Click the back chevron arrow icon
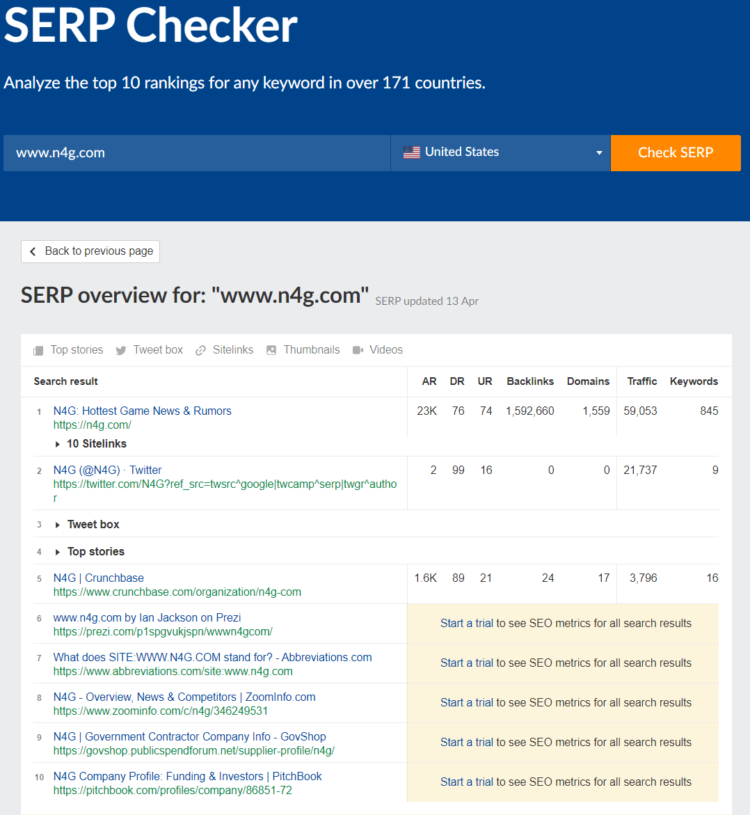 33,252
